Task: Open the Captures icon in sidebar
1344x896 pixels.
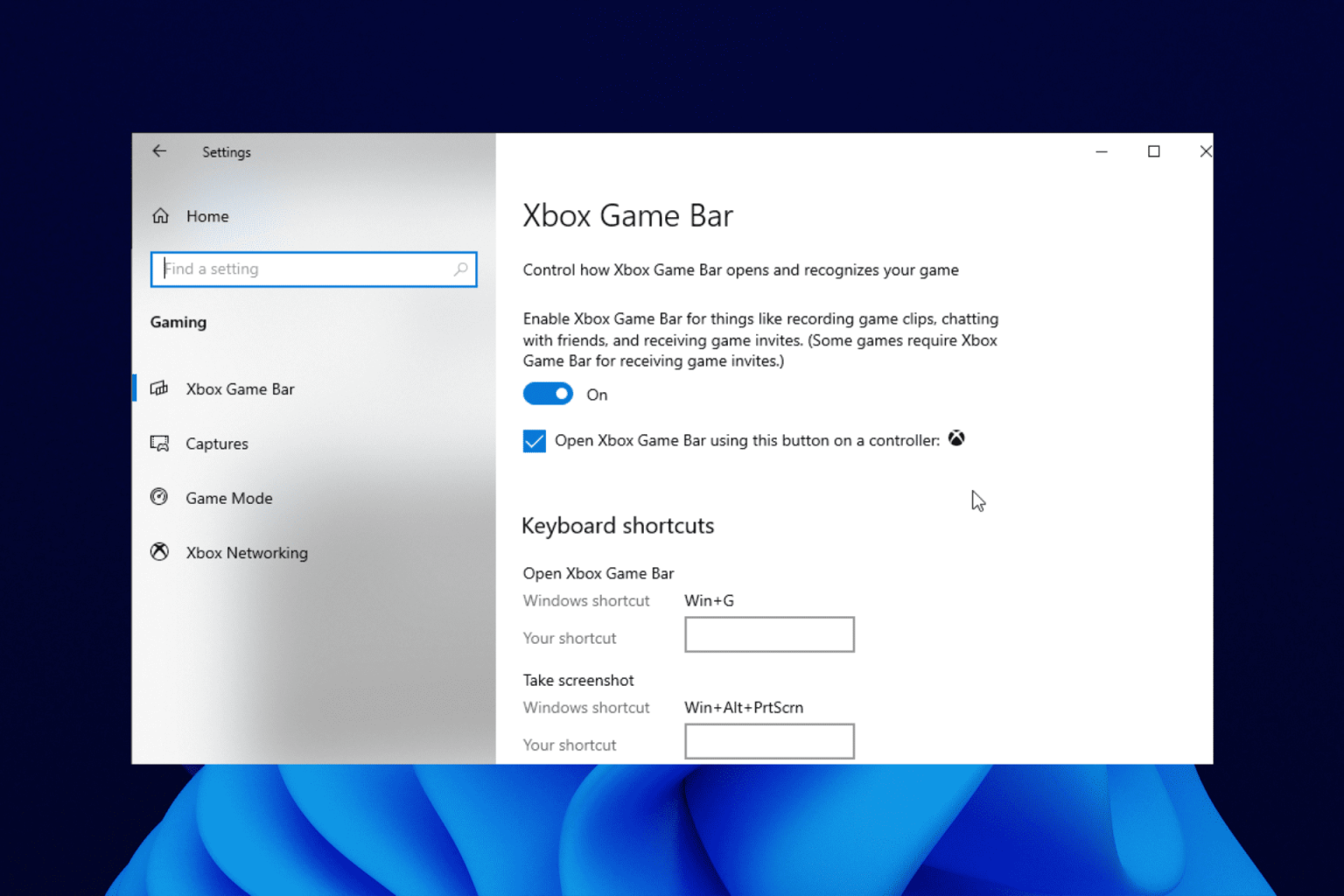Action: tap(159, 444)
